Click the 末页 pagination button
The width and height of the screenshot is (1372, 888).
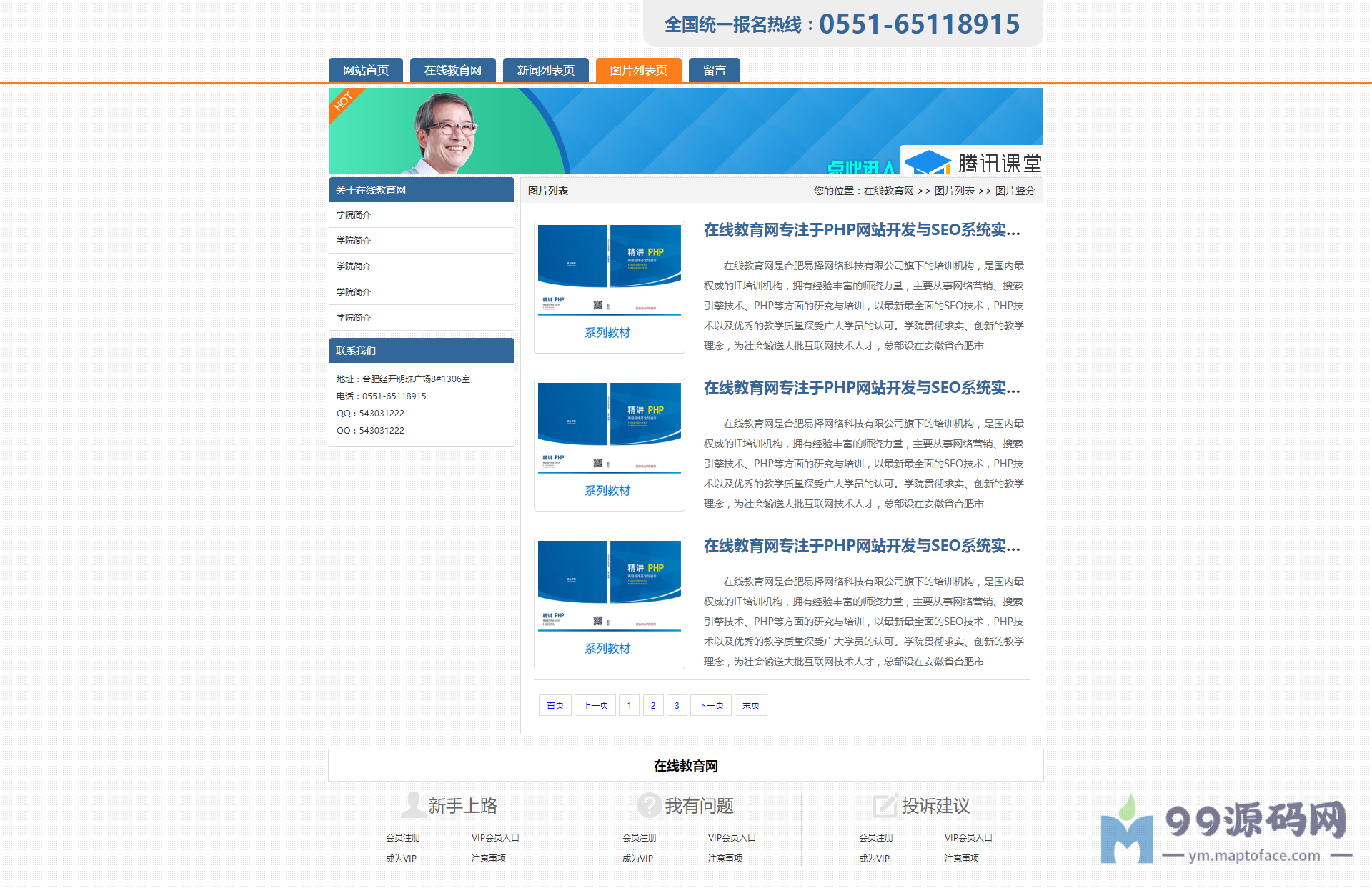[750, 705]
